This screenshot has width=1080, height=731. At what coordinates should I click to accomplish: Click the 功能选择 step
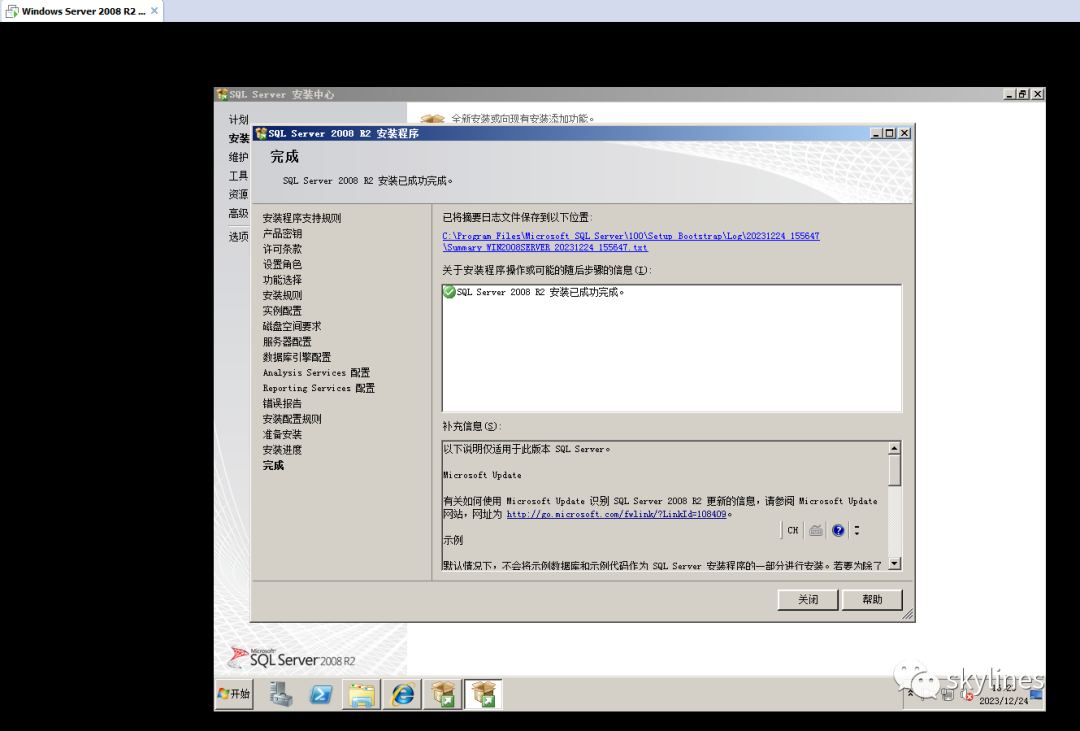282,280
